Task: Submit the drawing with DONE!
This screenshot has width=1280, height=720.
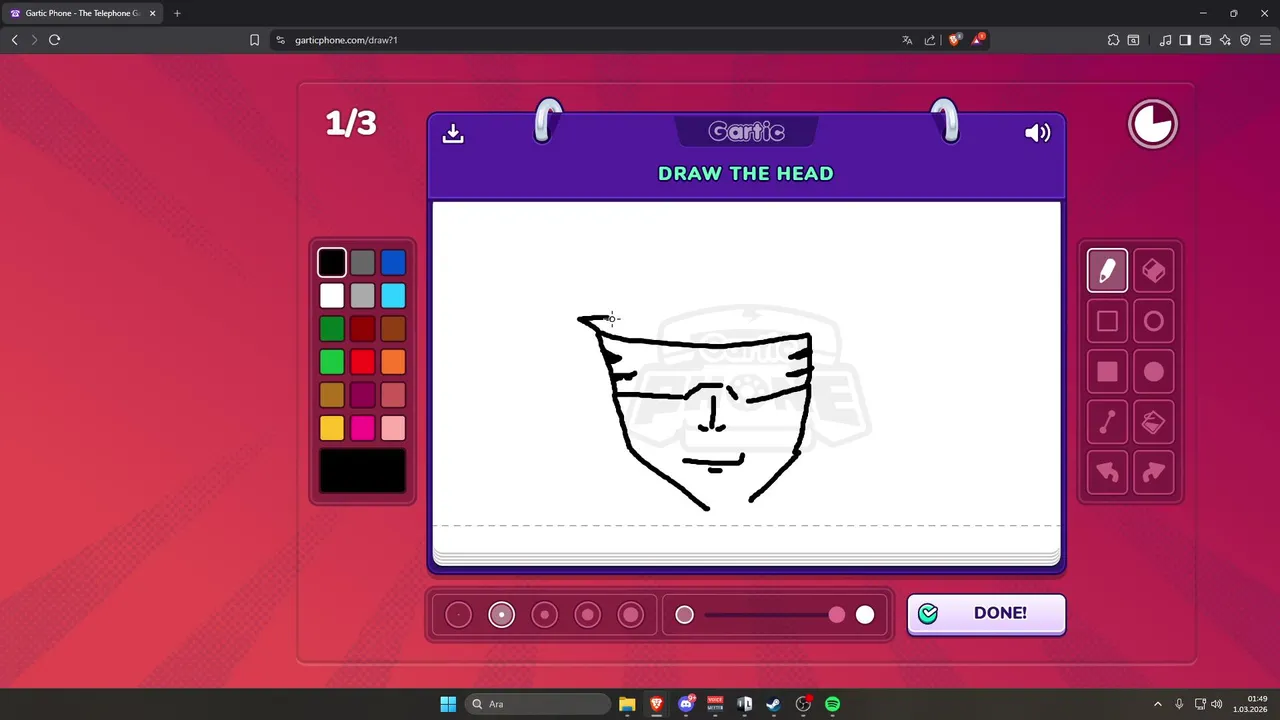Action: (986, 613)
